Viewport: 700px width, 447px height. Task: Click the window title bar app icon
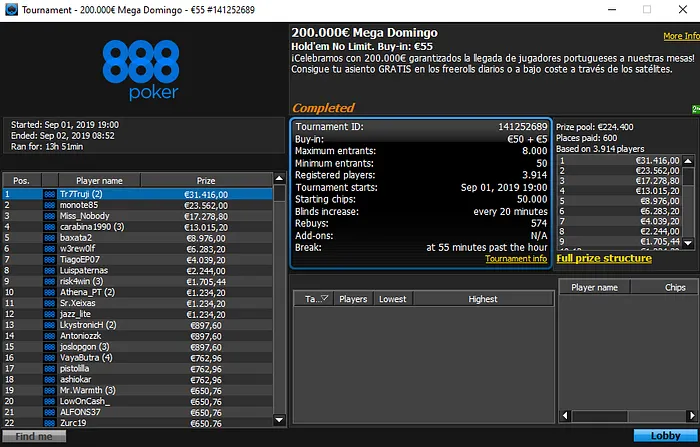point(11,9)
